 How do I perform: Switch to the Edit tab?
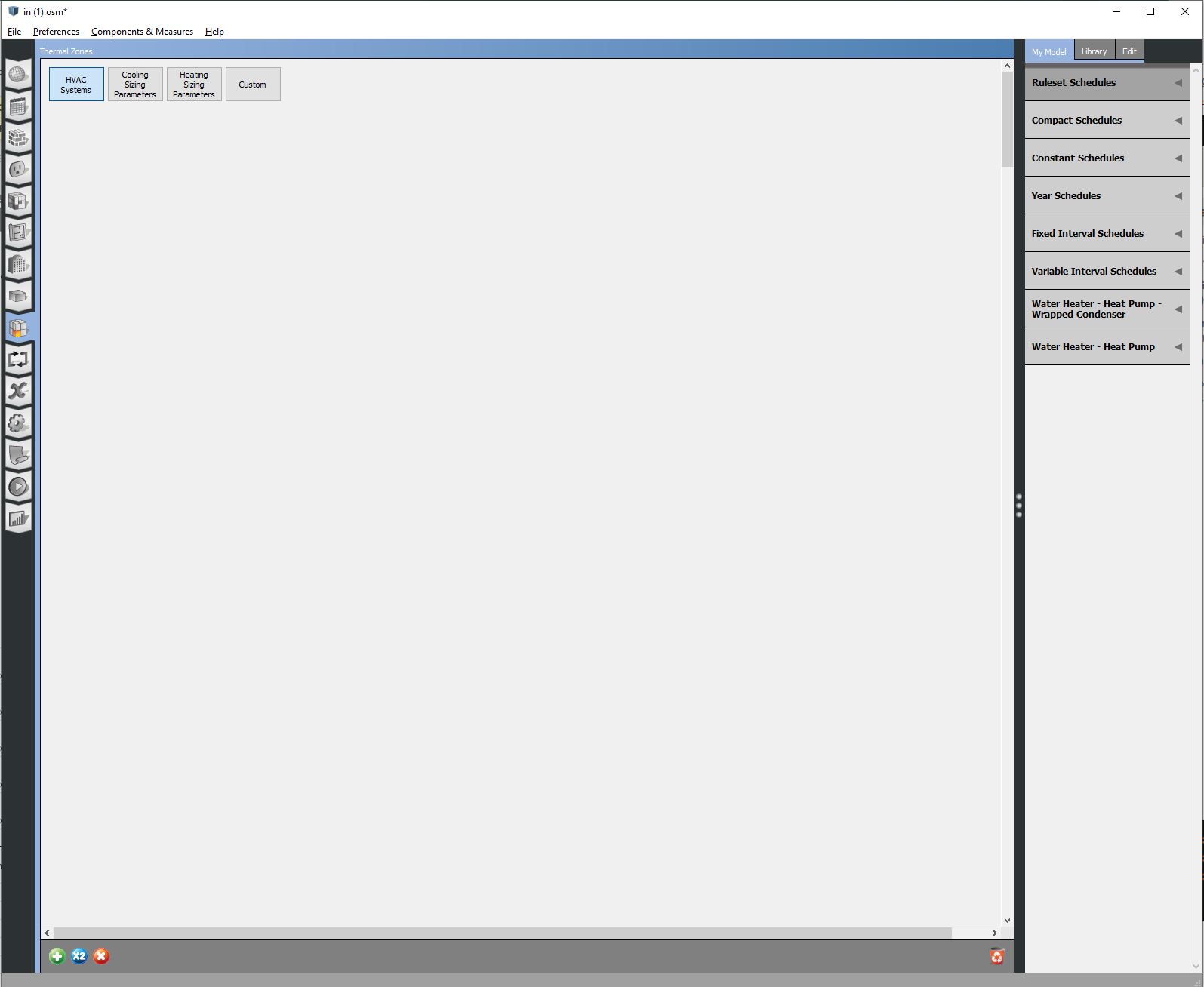click(x=1129, y=51)
